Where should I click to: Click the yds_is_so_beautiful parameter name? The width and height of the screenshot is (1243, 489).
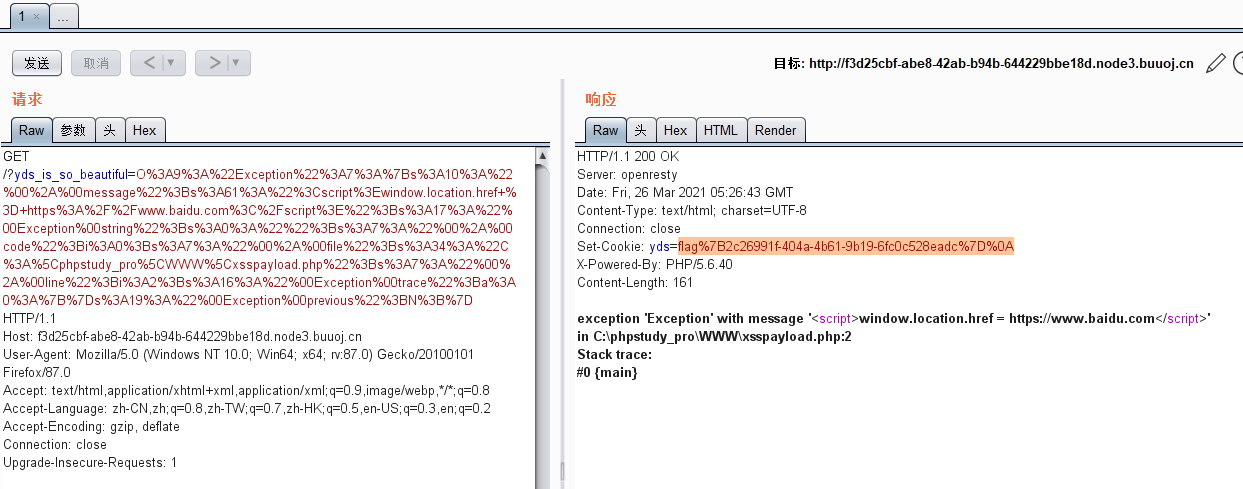(73, 174)
